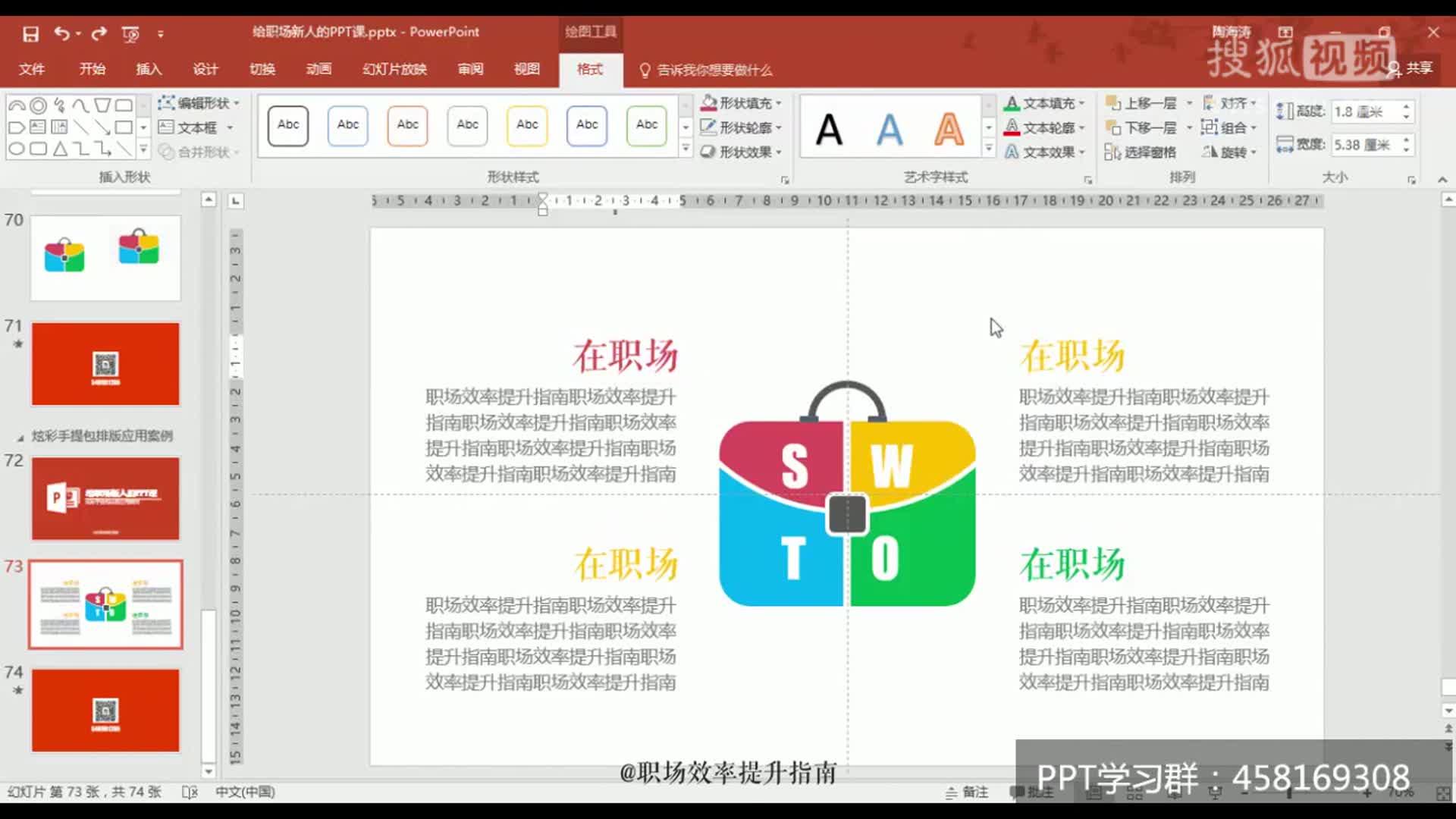Apply the orange-outlined Abc shape style
Viewport: 1456px width, 819px height.
(x=407, y=126)
